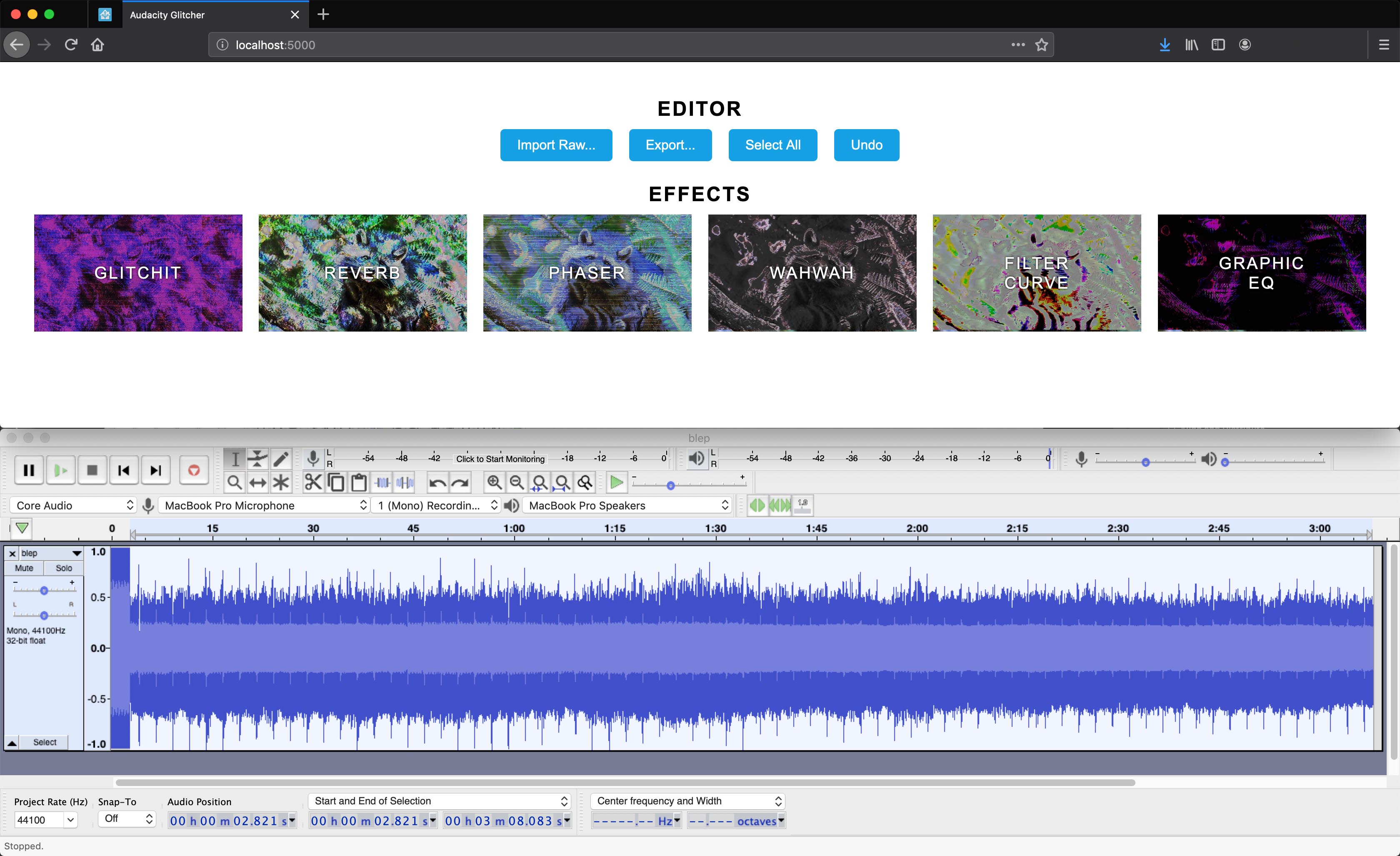Open the GLITCHIT effect thumbnail
The width and height of the screenshot is (1400, 856).
[x=138, y=273]
